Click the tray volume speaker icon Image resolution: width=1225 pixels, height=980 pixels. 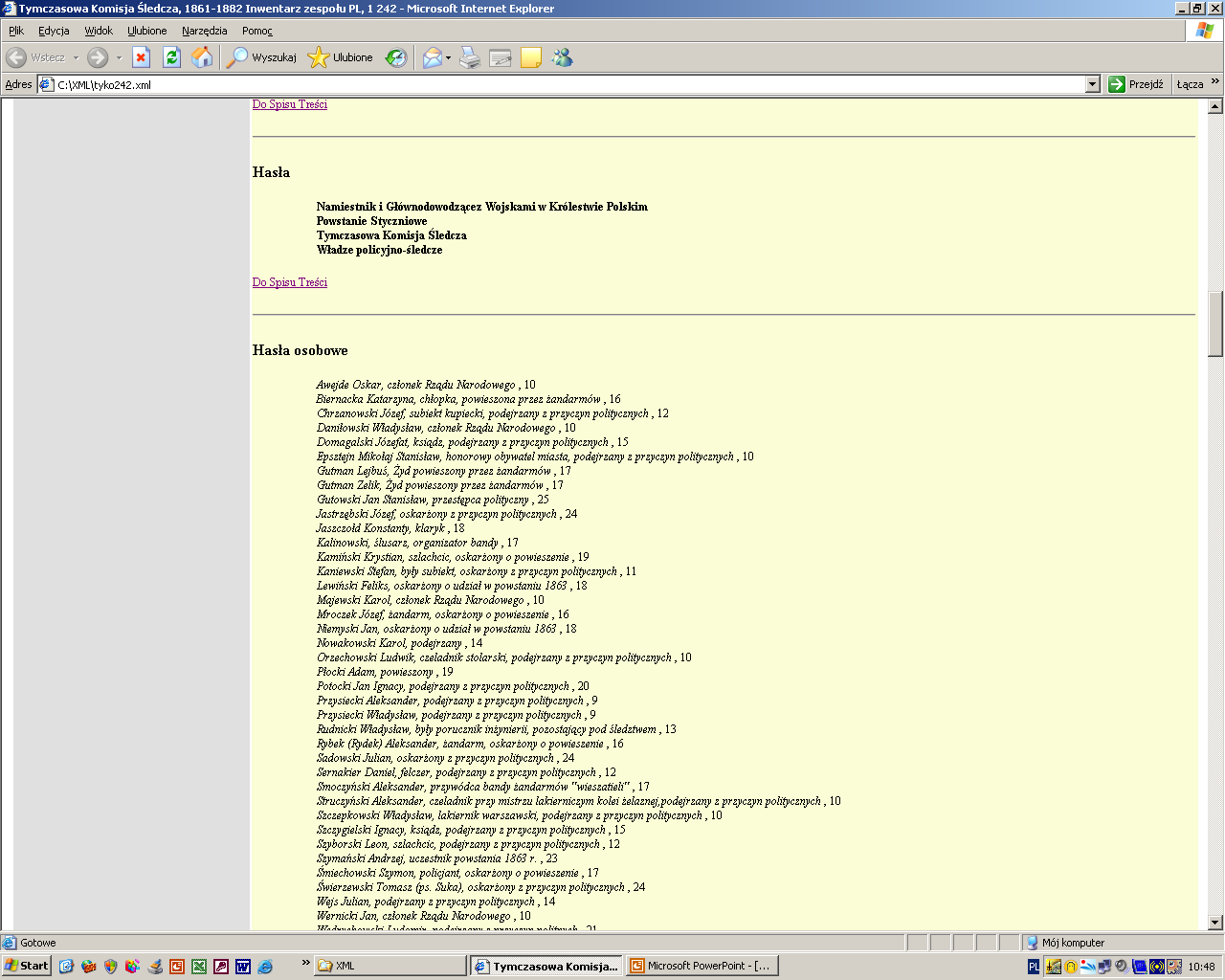click(x=1121, y=967)
